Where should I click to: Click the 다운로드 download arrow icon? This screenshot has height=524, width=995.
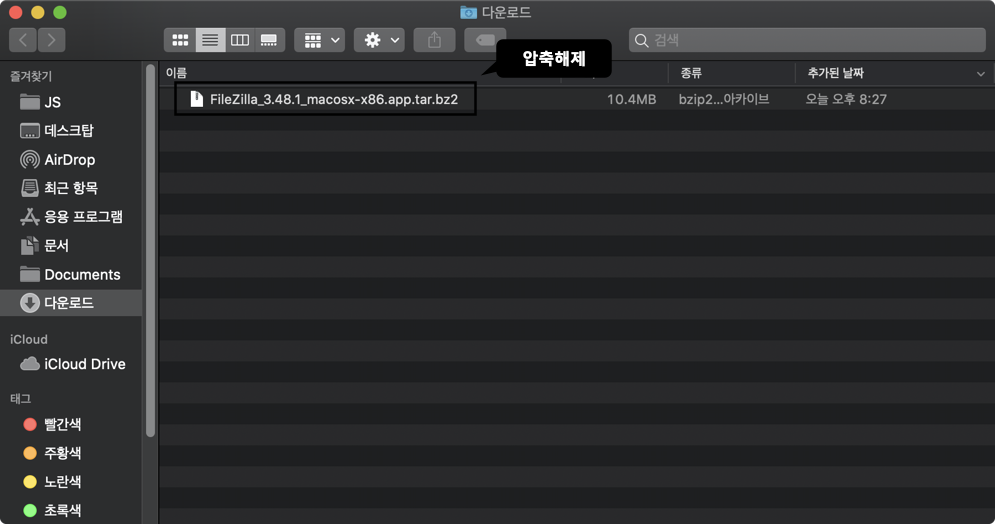[30, 303]
